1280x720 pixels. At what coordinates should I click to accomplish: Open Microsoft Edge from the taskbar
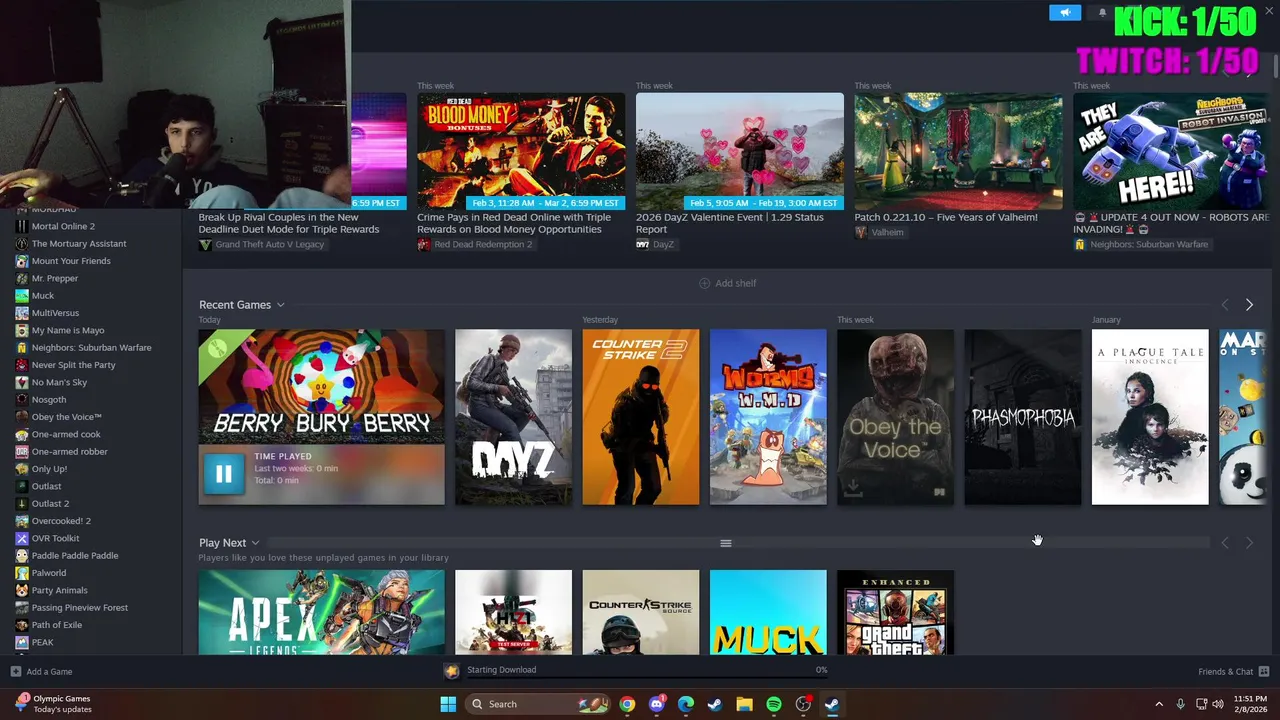(x=686, y=704)
